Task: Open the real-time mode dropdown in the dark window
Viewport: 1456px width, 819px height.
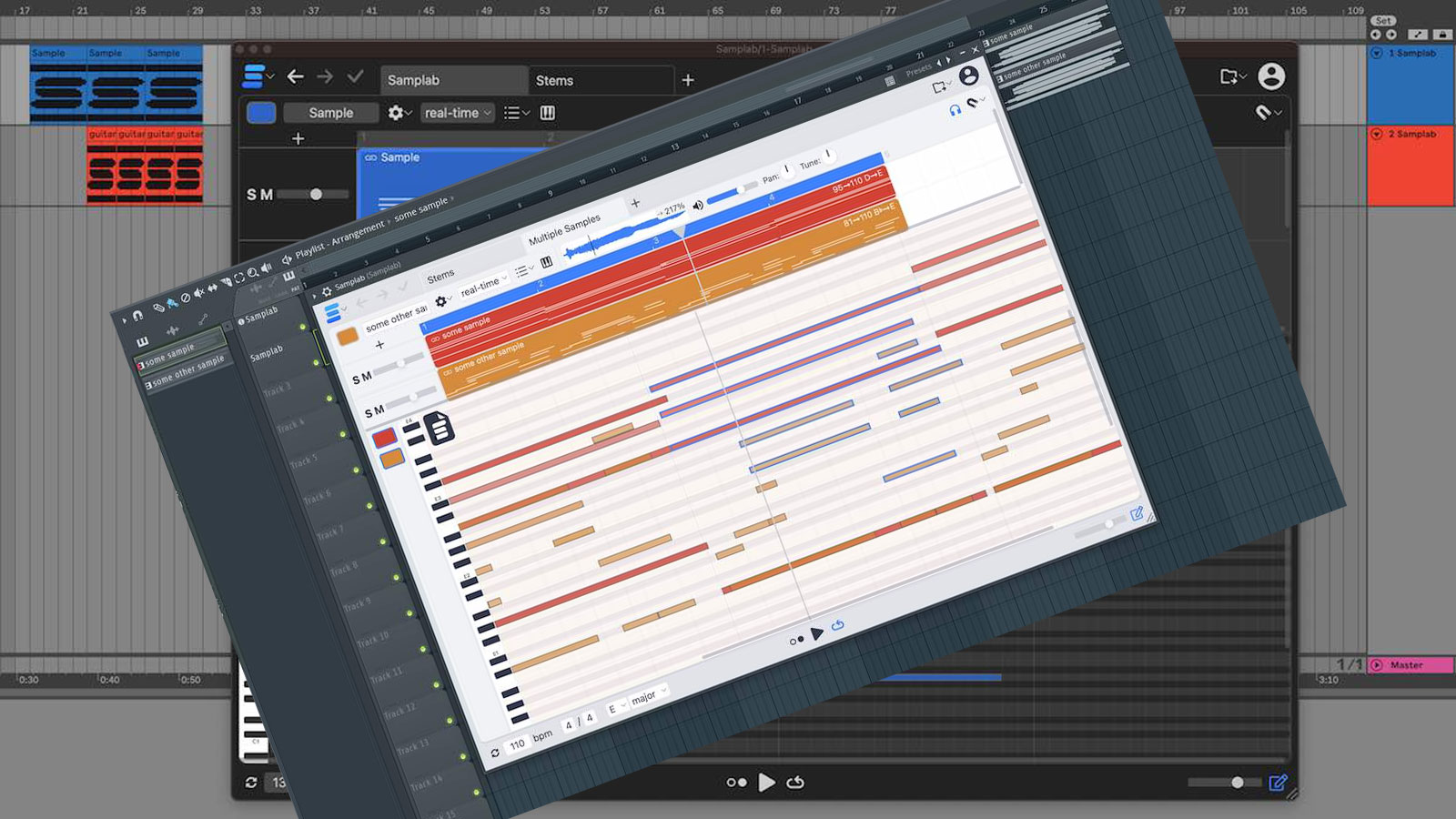Action: click(x=458, y=113)
